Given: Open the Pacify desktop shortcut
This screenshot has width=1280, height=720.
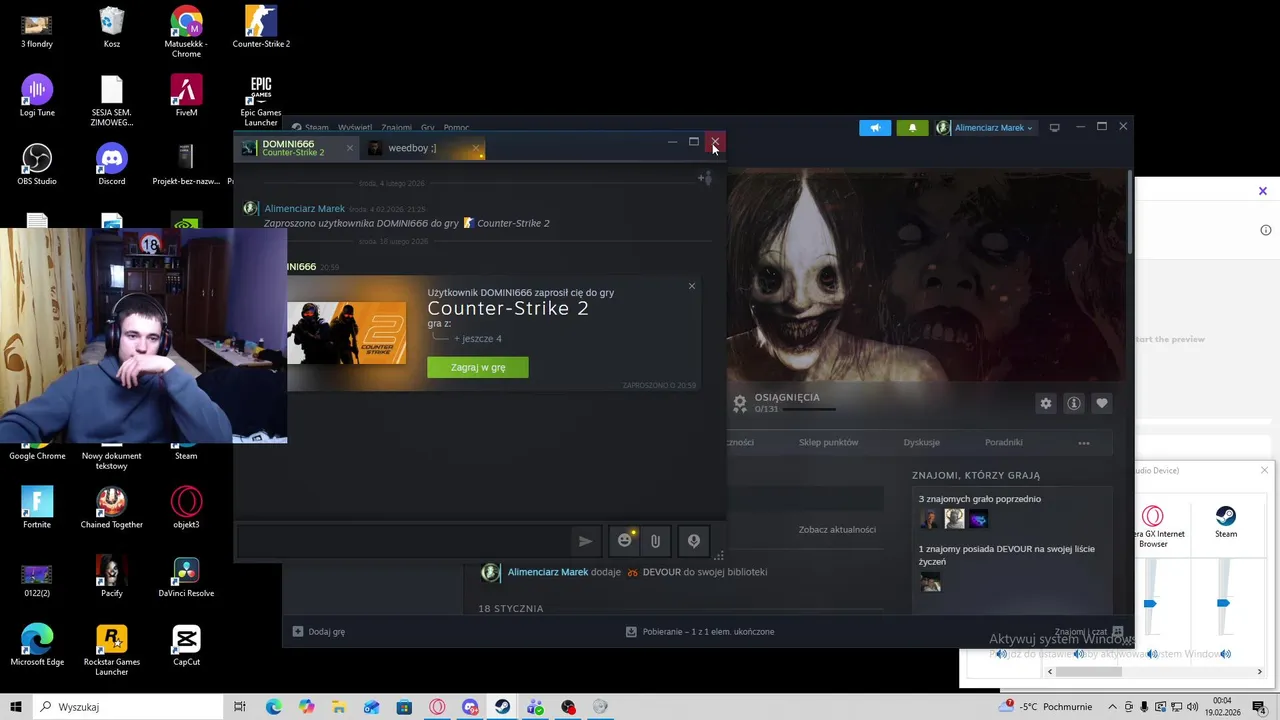Looking at the screenshot, I should (112, 577).
